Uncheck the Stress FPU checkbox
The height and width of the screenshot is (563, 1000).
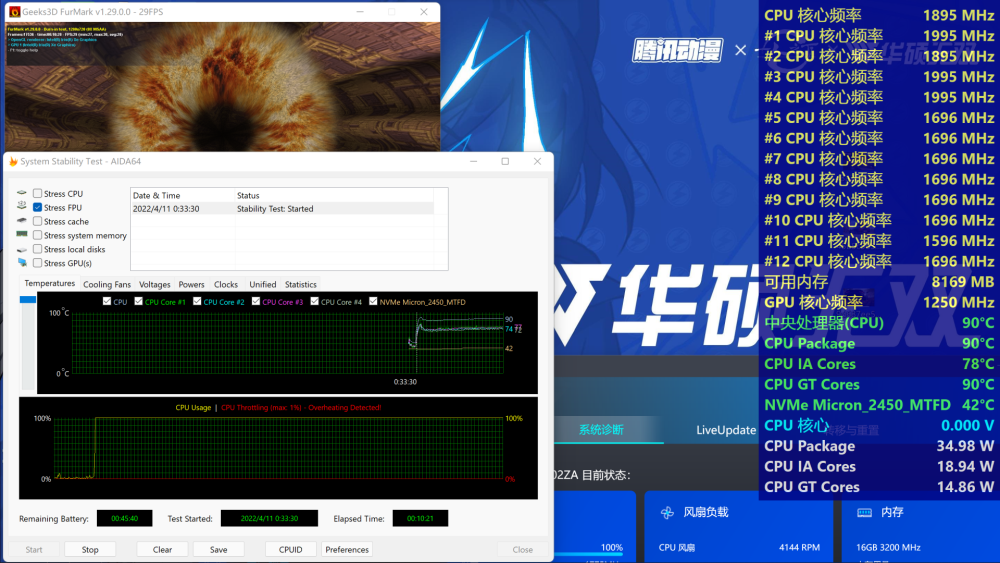[x=38, y=207]
